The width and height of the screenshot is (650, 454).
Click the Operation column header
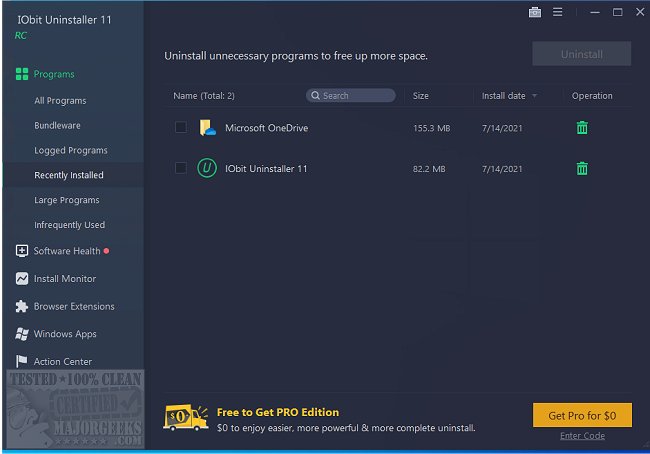point(592,96)
